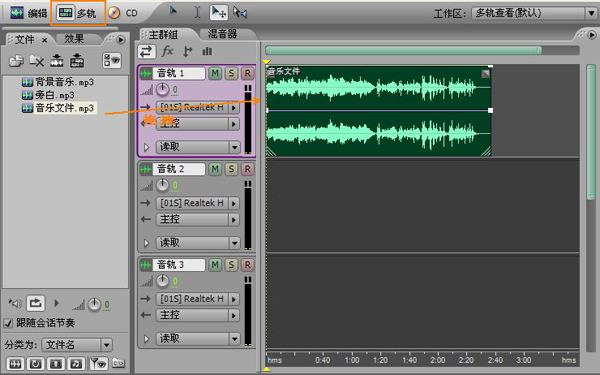Mute 音轨 3

click(x=215, y=264)
